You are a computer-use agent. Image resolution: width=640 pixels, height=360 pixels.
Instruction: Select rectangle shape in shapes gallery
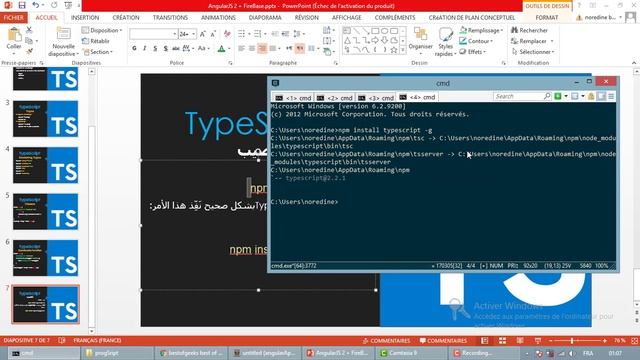pos(375,31)
